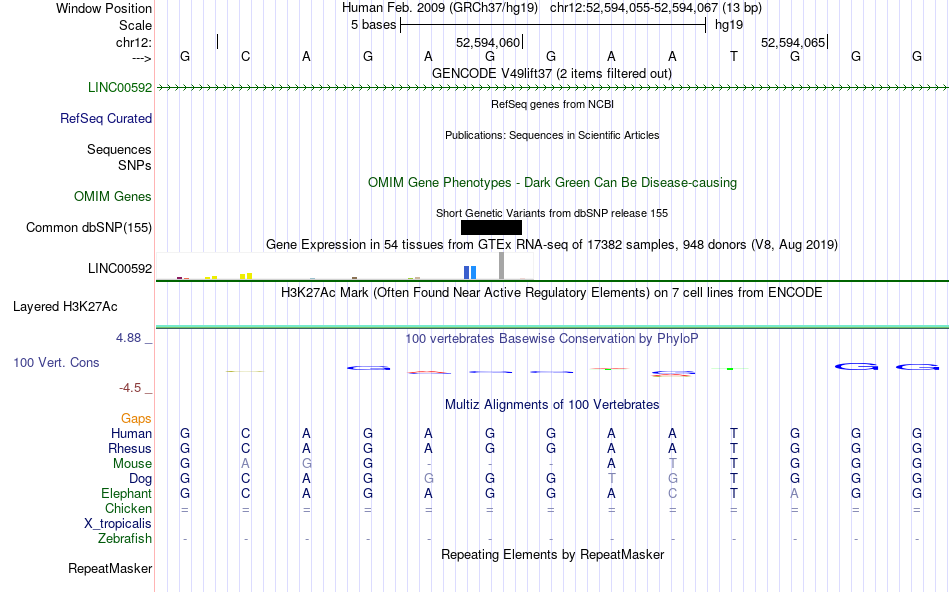Click the T base in reference sequence row
Image resolution: width=950 pixels, height=592 pixels.
(734, 56)
